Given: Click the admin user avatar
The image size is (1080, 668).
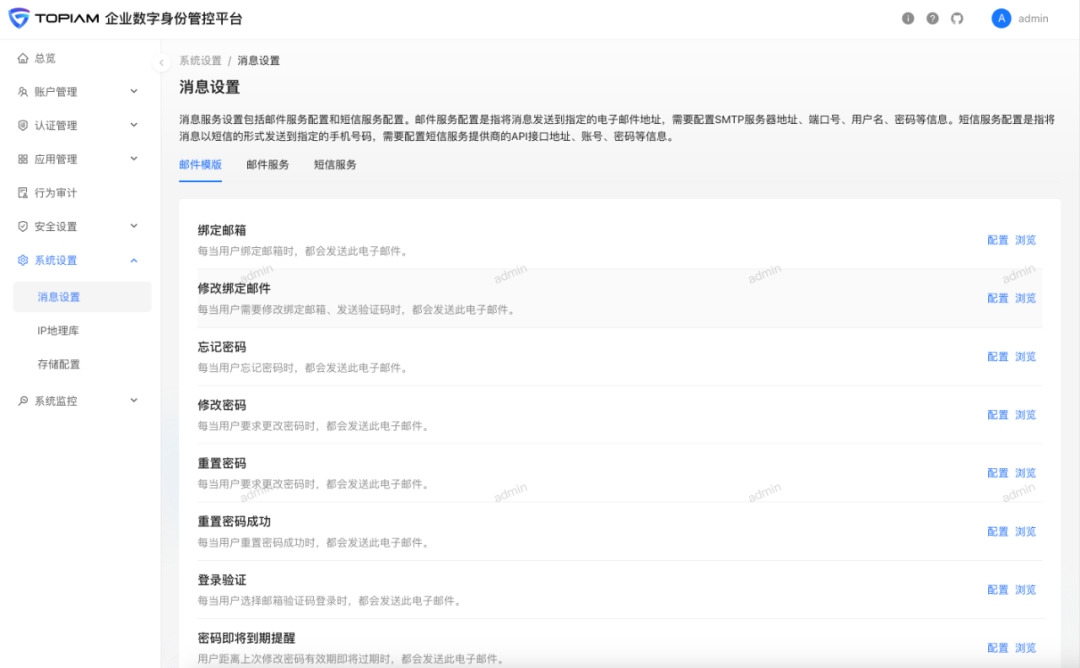Looking at the screenshot, I should point(1001,19).
